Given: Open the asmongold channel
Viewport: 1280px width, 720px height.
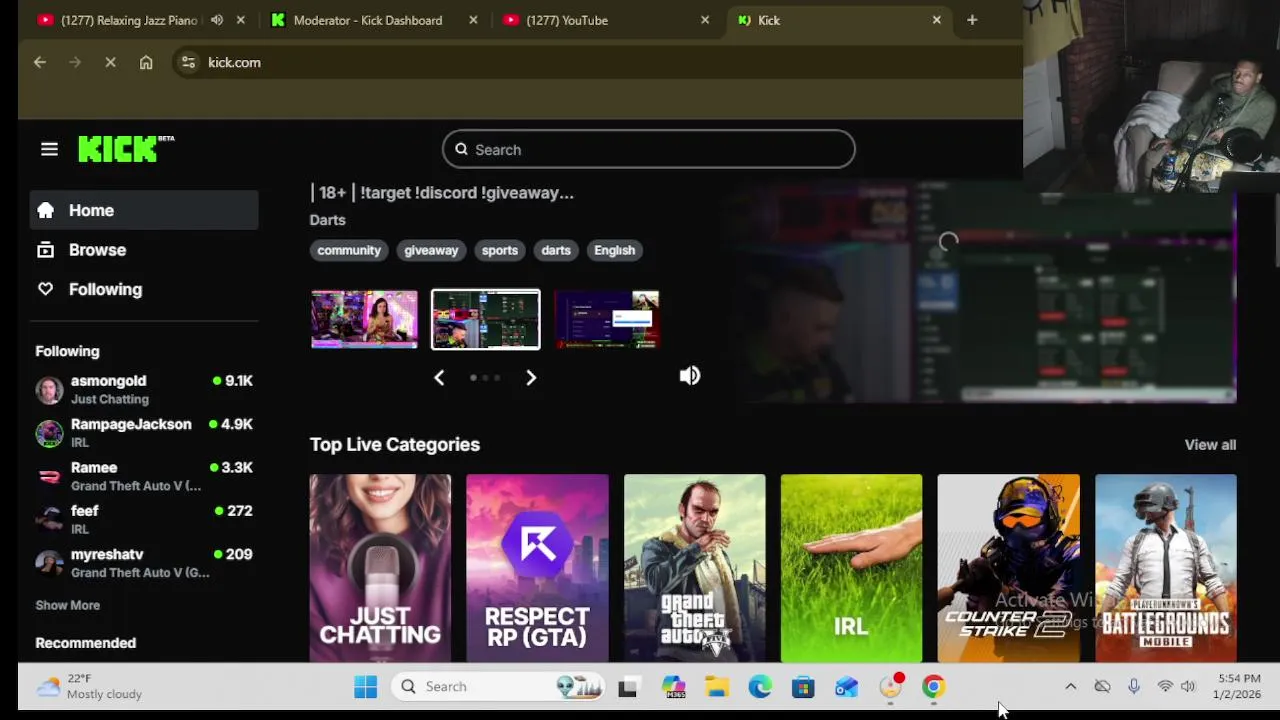Looking at the screenshot, I should click(x=144, y=389).
